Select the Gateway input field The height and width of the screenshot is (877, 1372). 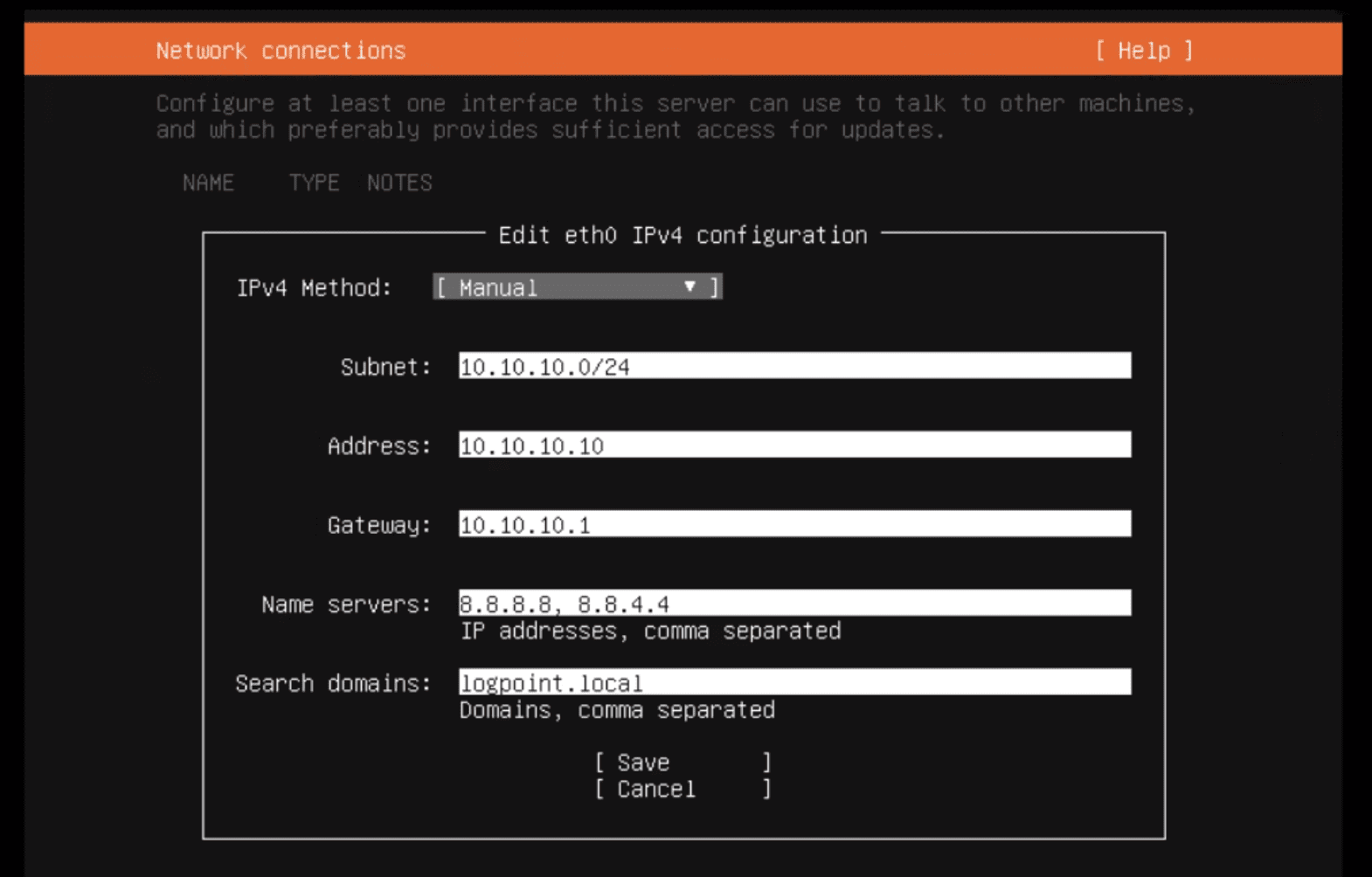tap(793, 524)
